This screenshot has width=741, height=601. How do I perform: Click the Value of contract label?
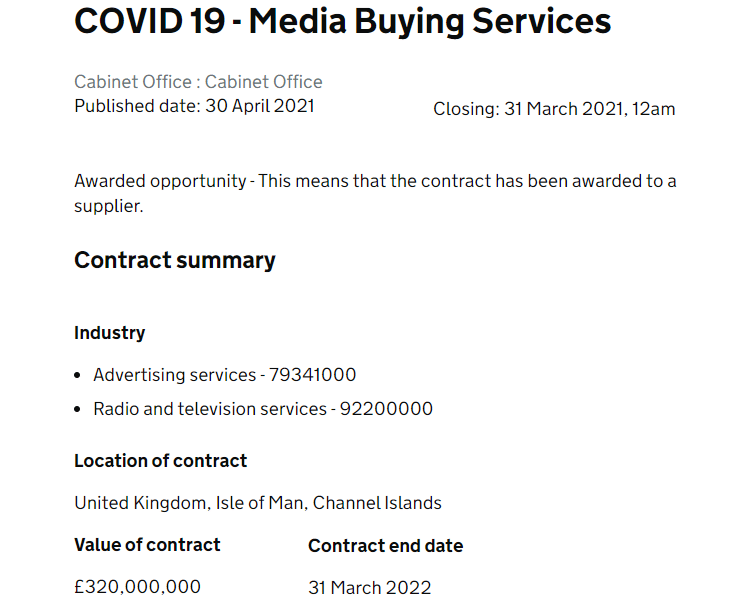(x=147, y=545)
